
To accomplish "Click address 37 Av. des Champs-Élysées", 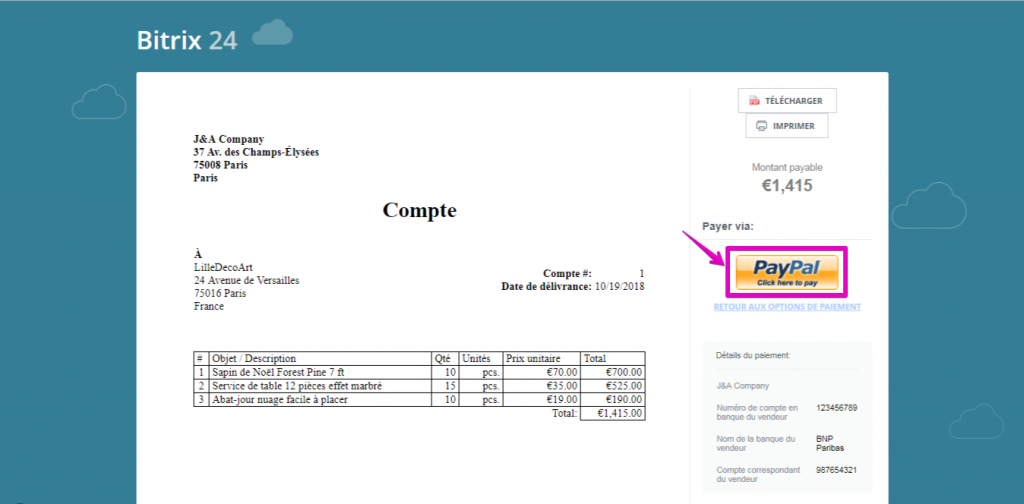I will 256,152.
